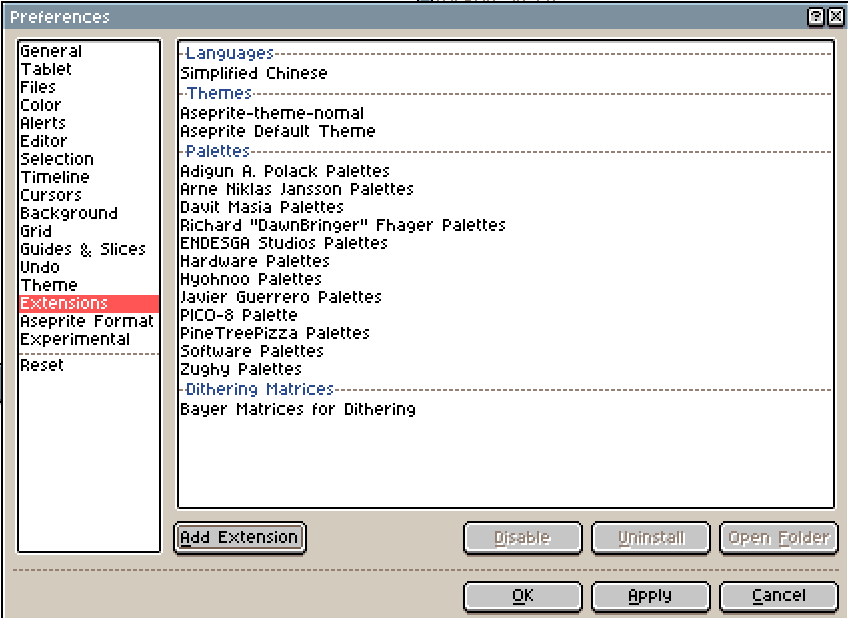Click Reset in the sidebar
The height and width of the screenshot is (618, 848).
[89, 366]
